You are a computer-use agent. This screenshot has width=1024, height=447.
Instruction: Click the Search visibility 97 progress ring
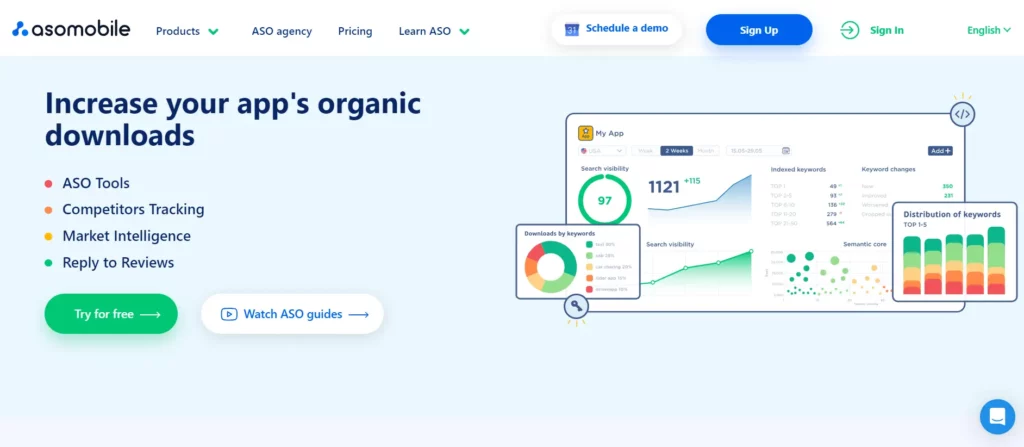click(x=604, y=200)
